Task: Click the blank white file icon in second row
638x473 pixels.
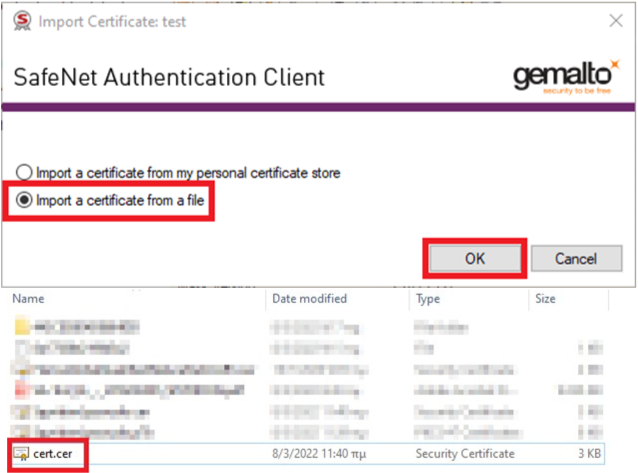Action: [x=22, y=346]
